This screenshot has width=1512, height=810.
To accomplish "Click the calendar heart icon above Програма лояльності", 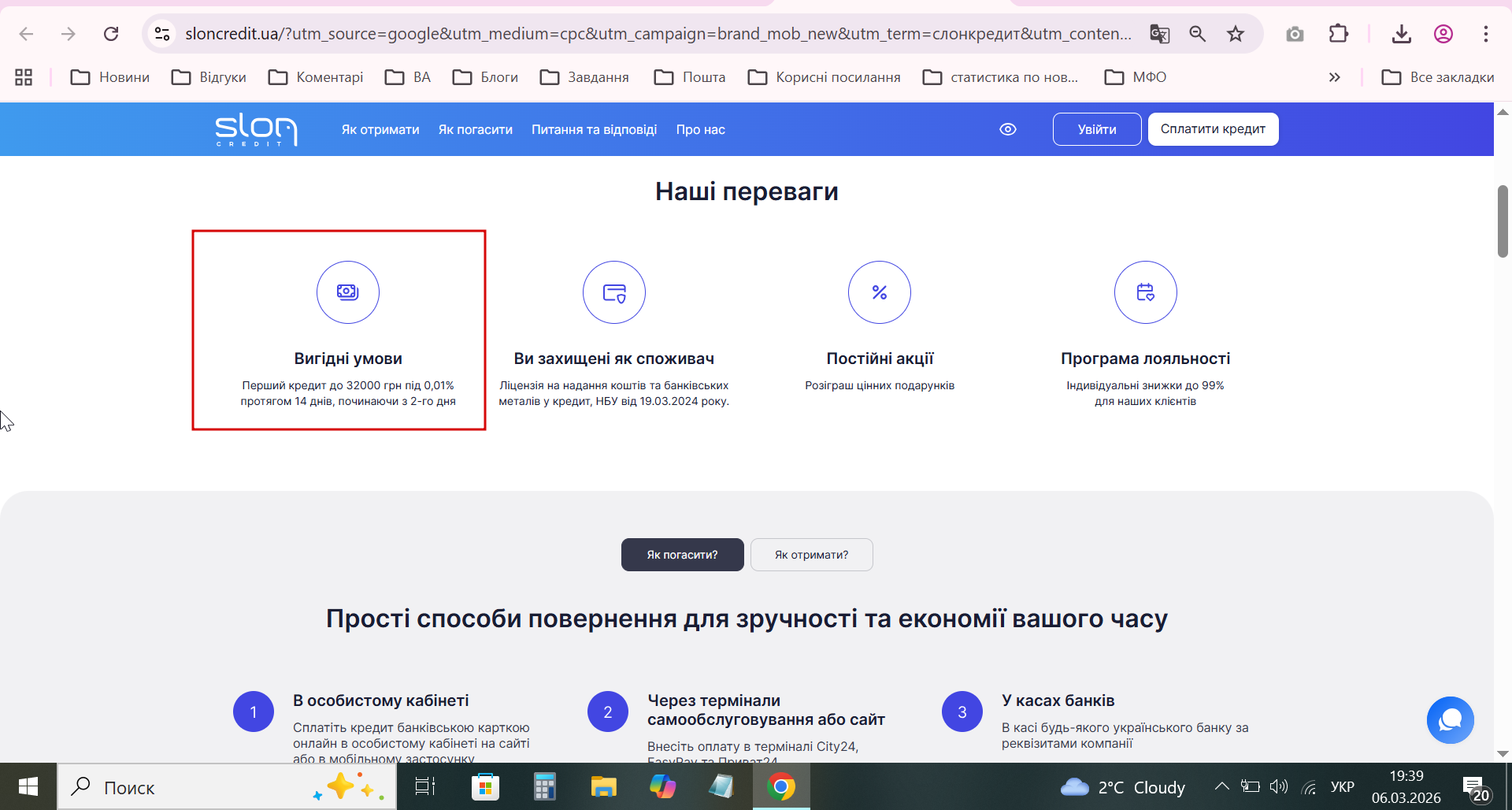I will (x=1146, y=292).
